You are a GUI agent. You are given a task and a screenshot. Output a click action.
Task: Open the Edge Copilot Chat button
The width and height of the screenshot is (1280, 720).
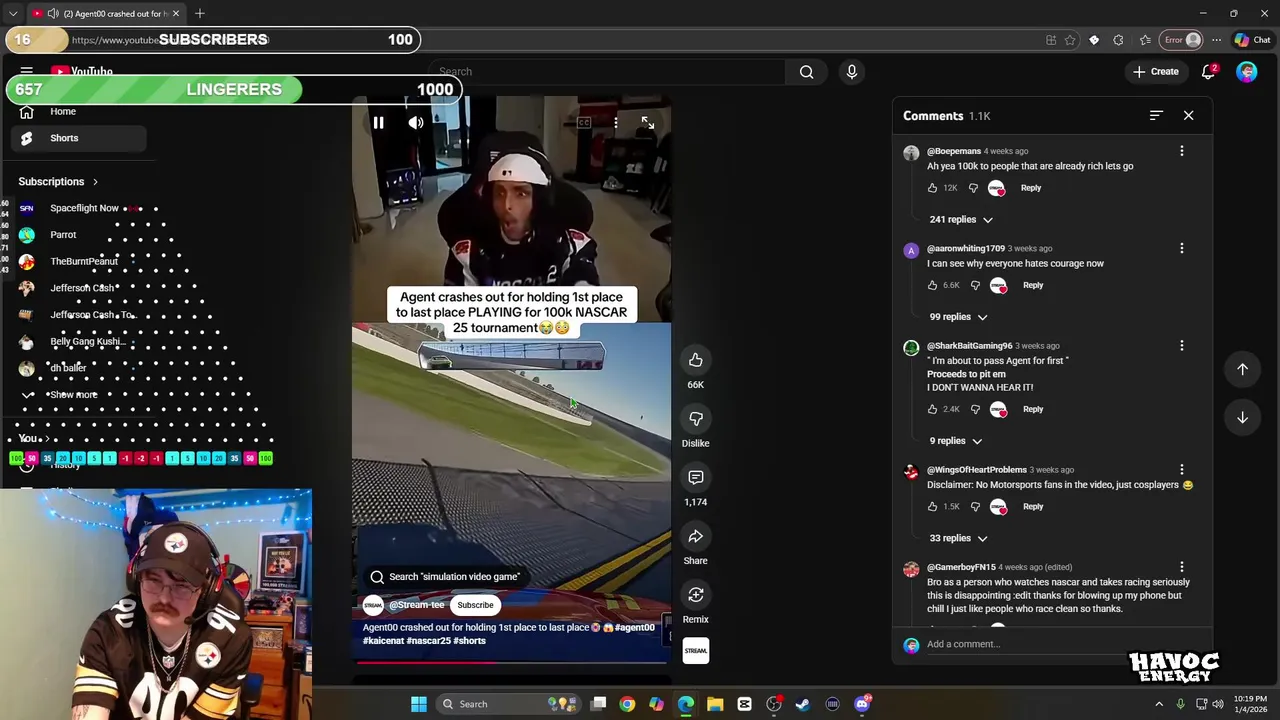click(1252, 40)
